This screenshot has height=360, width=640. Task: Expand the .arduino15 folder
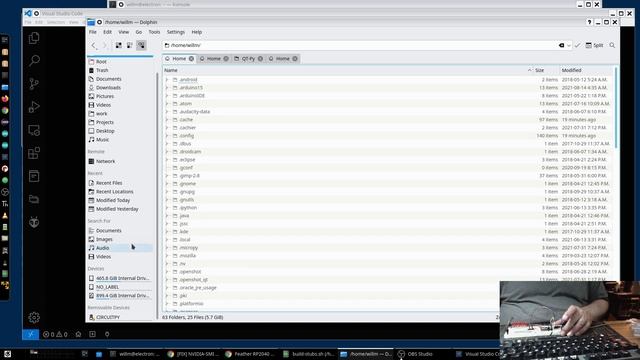click(167, 88)
